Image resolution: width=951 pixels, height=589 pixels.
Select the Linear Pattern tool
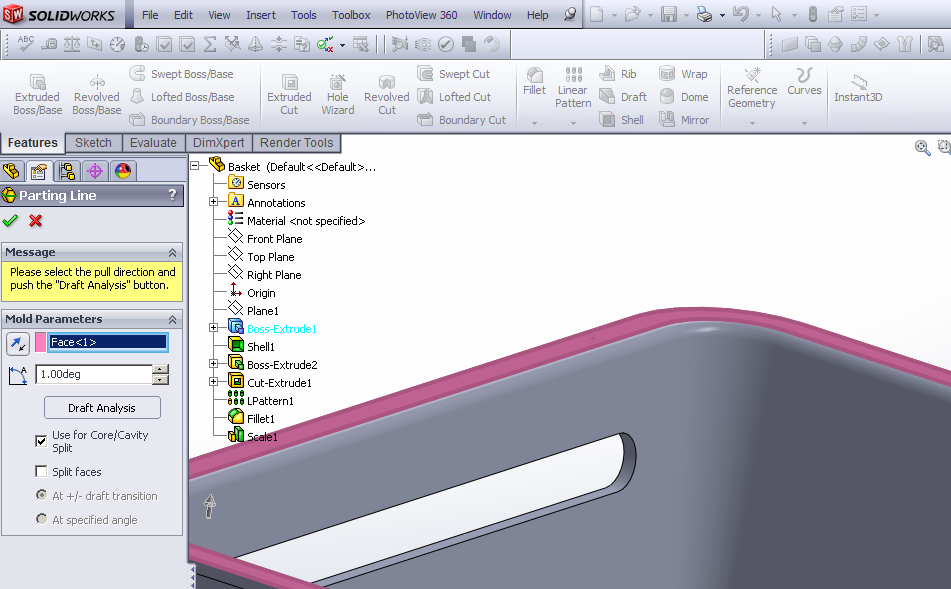coord(573,88)
